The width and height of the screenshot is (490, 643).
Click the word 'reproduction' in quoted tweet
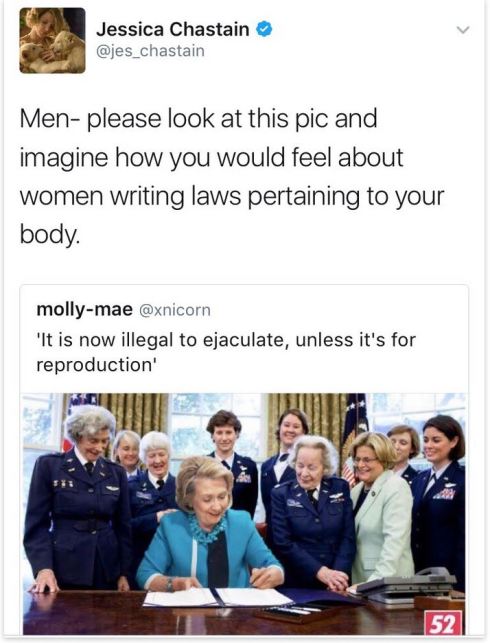(95, 365)
